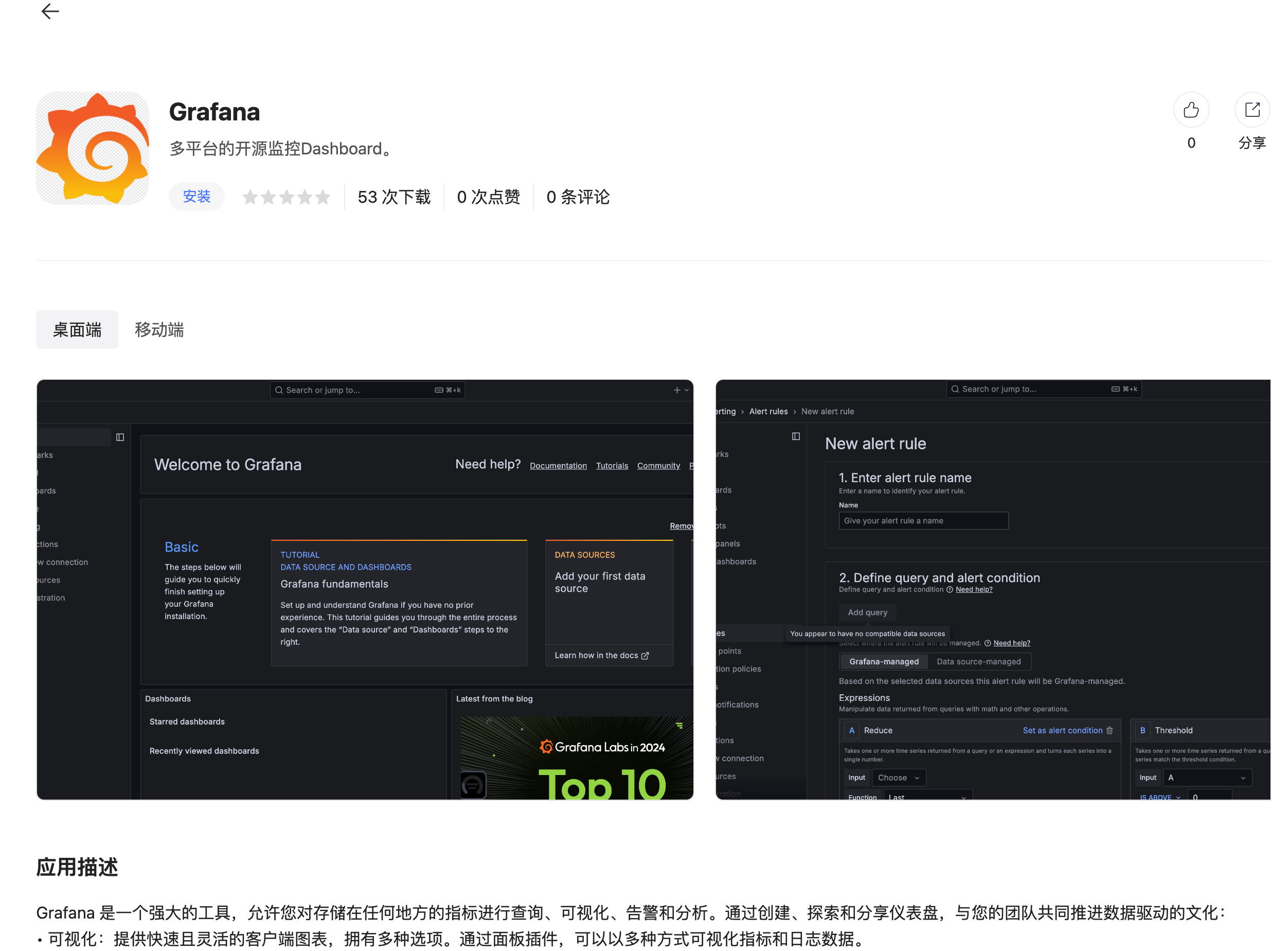Switch to the 移动端 tab
Viewport: 1288px width, 951px height.
pyautogui.click(x=159, y=330)
